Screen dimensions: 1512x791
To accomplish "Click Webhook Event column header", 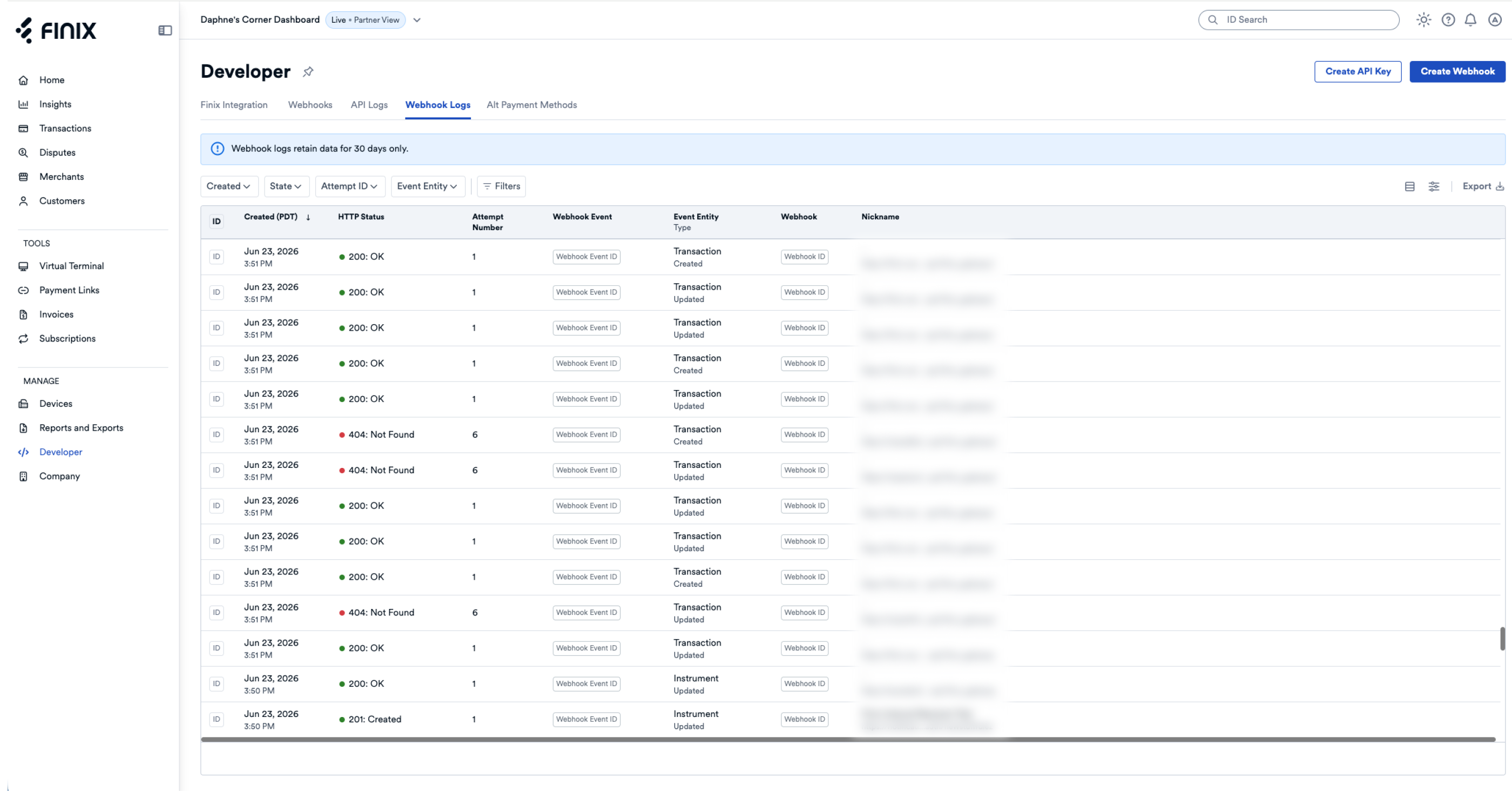I will [582, 217].
